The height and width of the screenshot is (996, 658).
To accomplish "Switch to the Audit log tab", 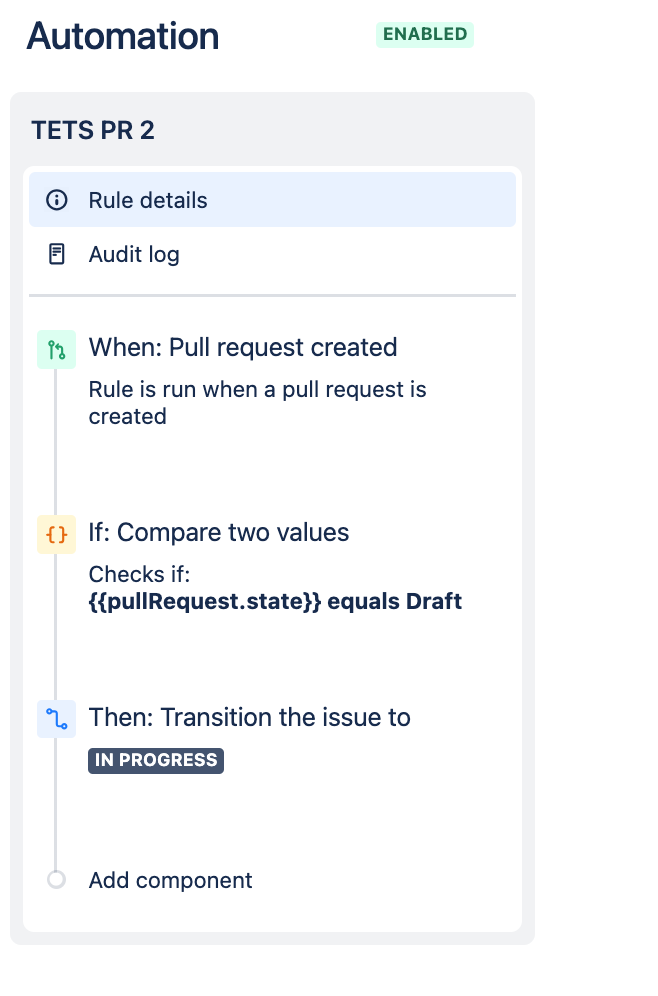I will [x=134, y=254].
